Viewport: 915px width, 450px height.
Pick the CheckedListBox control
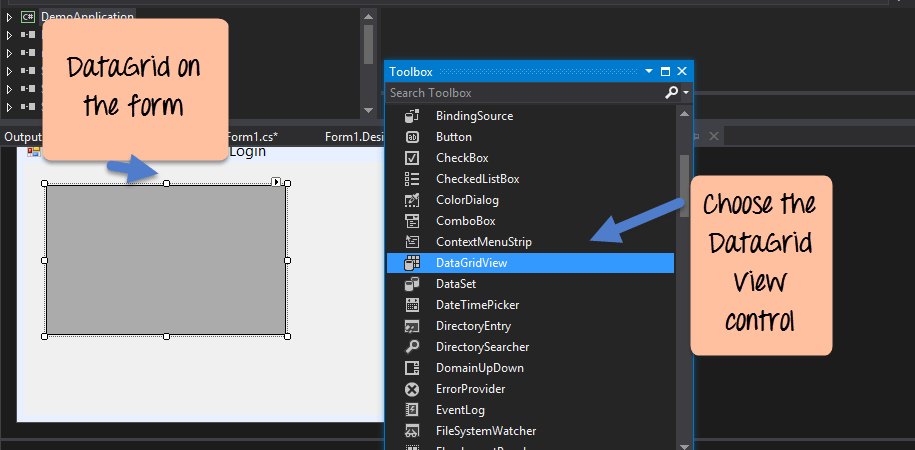[477, 179]
